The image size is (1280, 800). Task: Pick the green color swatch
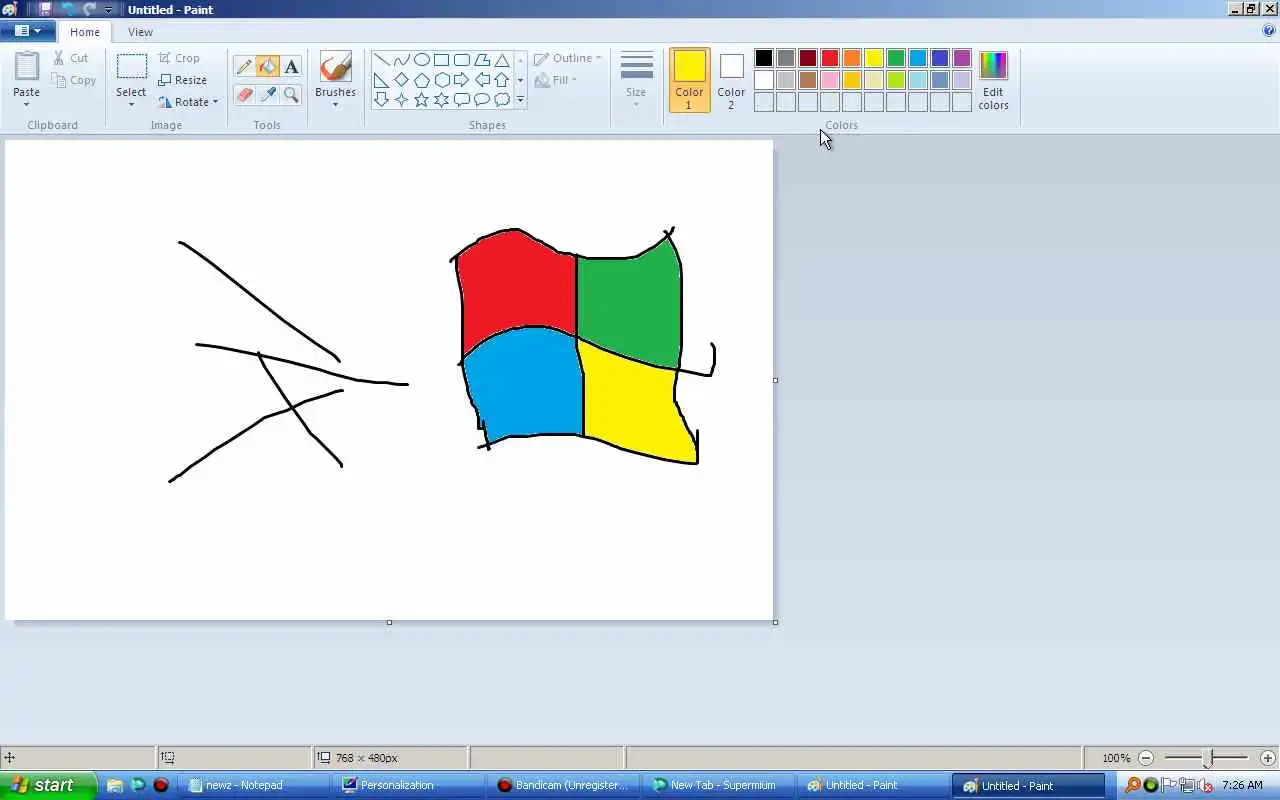(896, 58)
